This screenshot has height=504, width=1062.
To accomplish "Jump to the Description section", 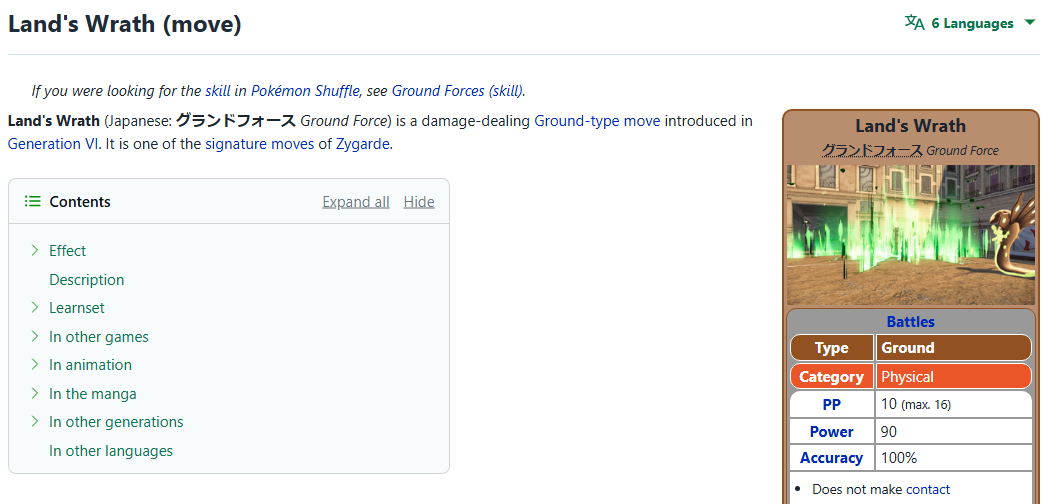I will (x=87, y=280).
